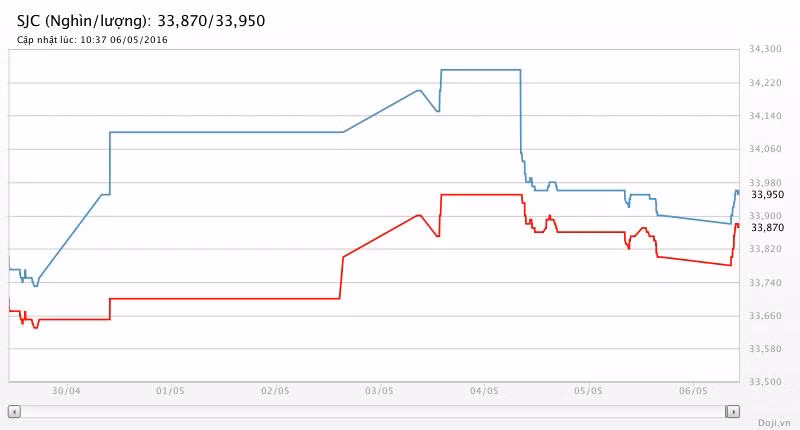Click the 34,300 y-axis label
The image size is (800, 430).
[765, 49]
